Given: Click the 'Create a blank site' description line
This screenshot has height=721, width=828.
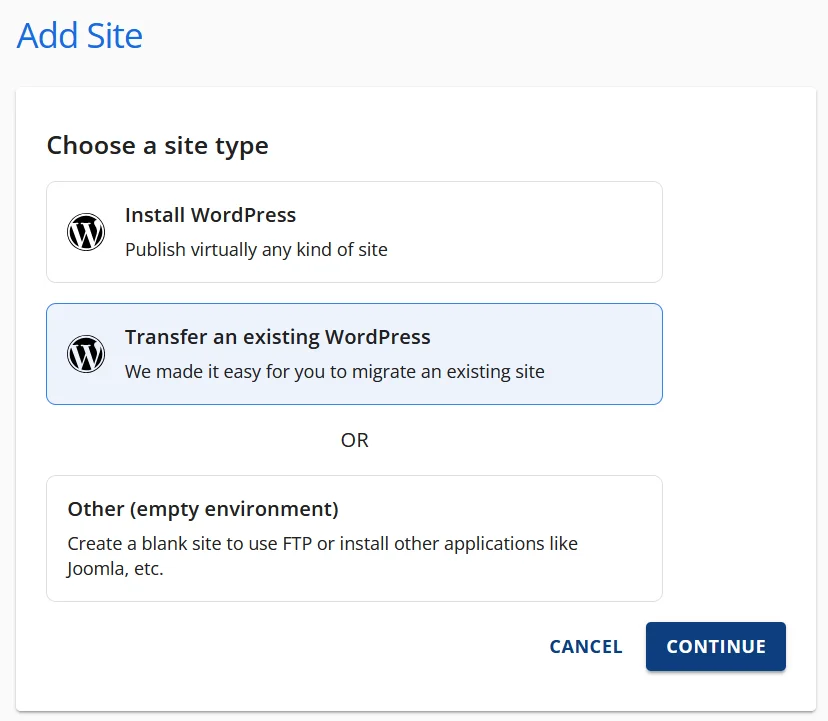Looking at the screenshot, I should (322, 544).
